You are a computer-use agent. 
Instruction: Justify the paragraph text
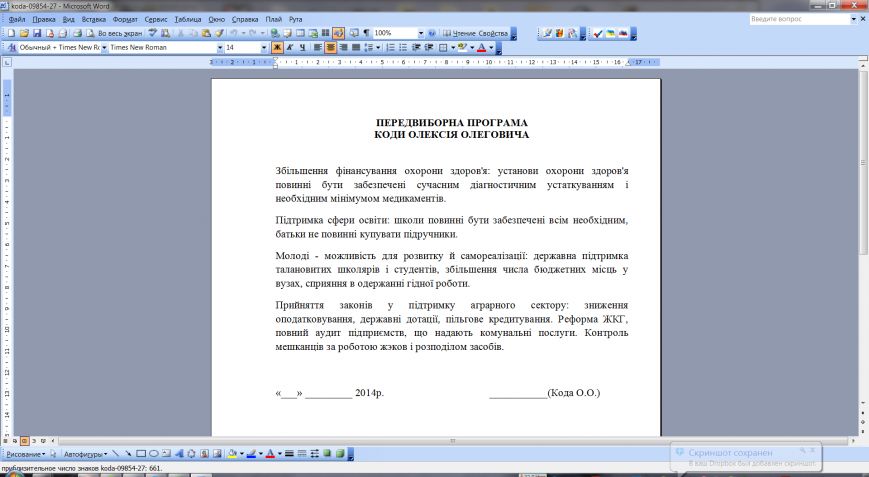point(356,48)
